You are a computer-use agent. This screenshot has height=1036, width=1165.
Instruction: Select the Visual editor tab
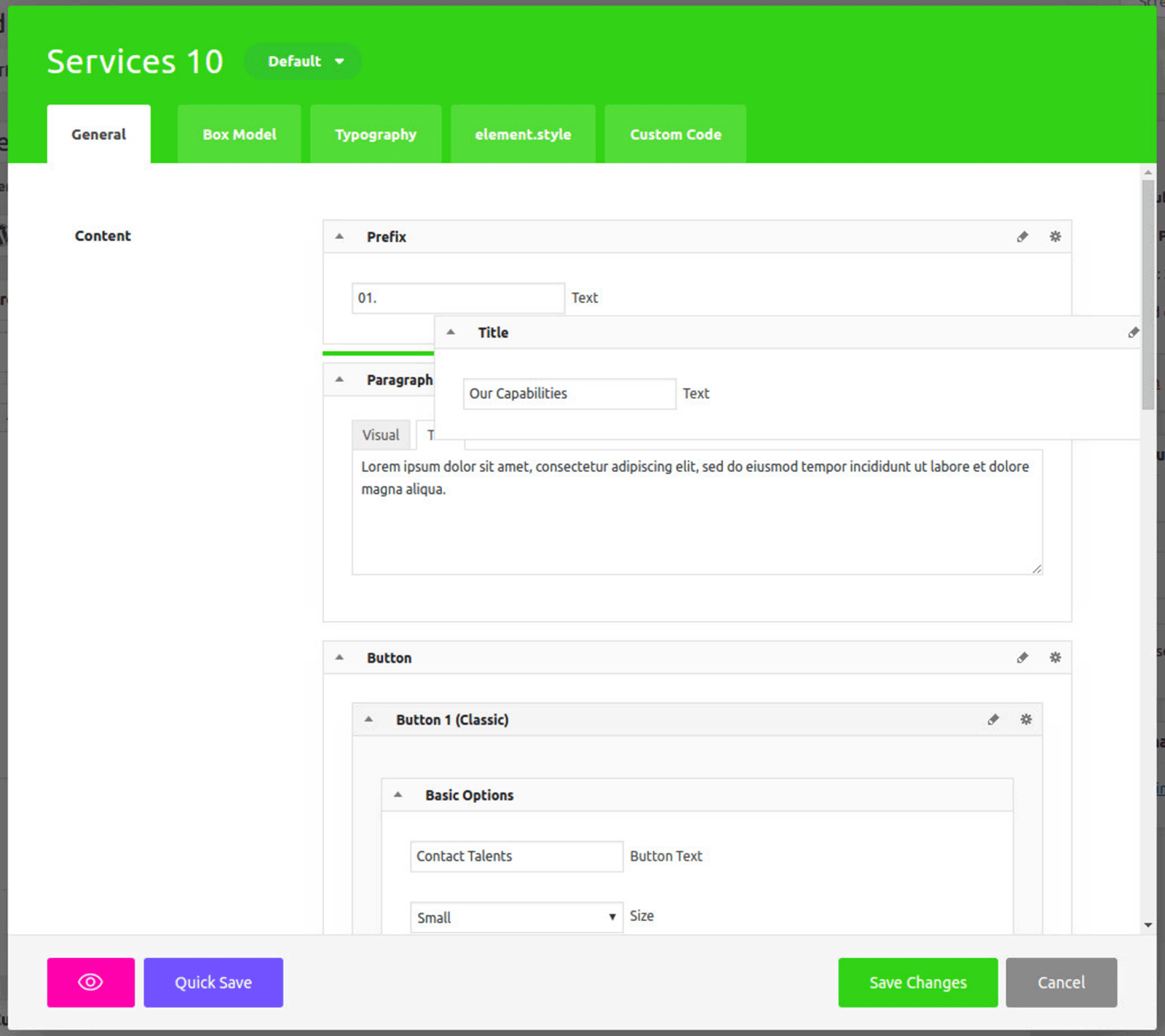tap(381, 435)
